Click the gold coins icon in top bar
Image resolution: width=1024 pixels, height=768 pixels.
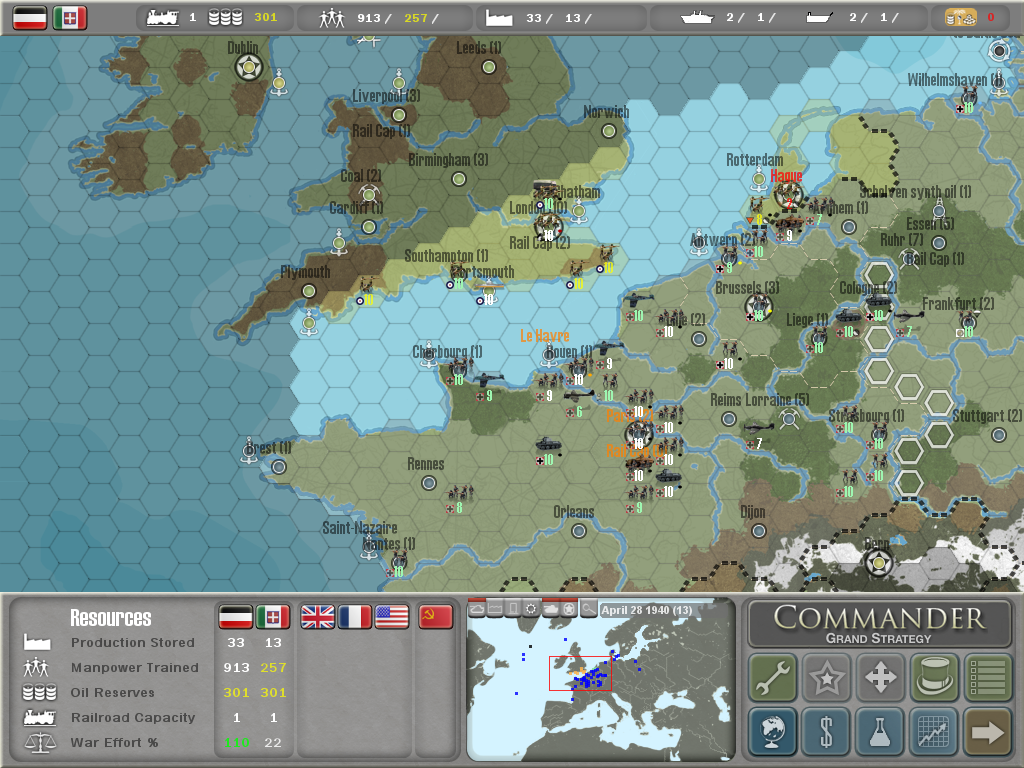(961, 18)
